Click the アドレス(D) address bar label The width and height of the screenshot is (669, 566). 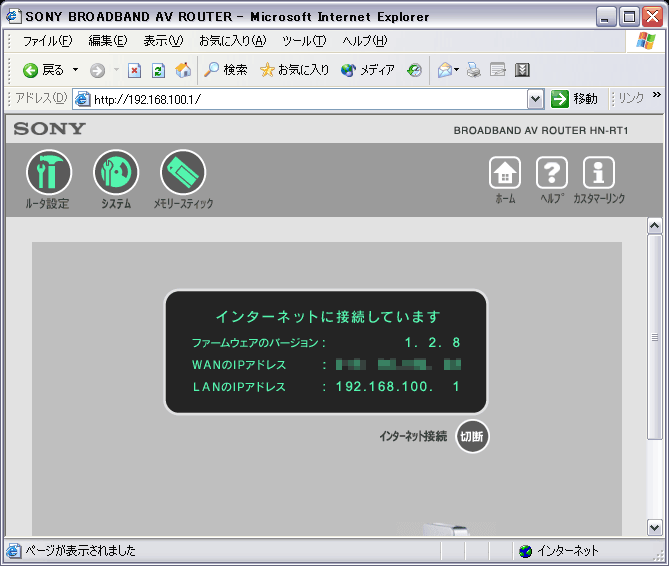[x=41, y=99]
